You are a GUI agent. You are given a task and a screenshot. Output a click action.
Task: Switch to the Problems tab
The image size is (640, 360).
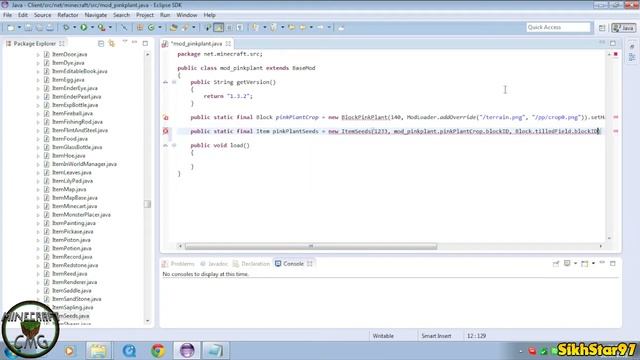178,264
